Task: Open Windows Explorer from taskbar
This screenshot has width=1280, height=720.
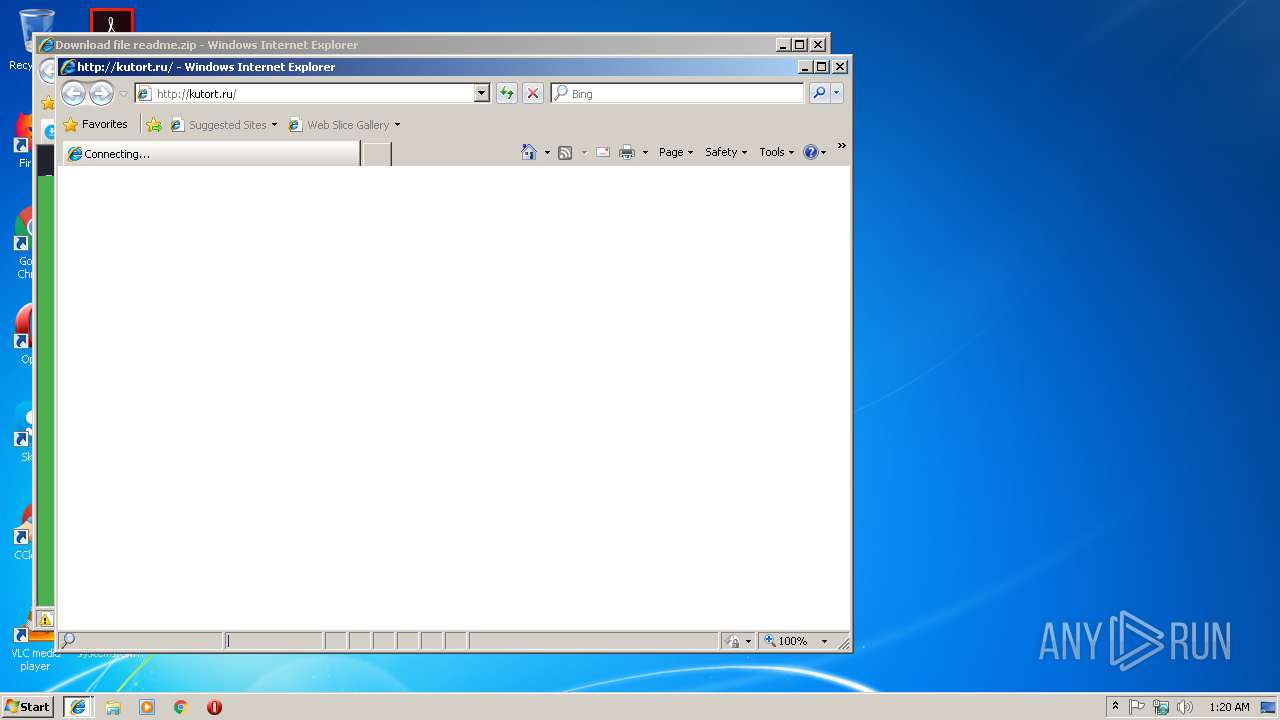Action: 113,707
